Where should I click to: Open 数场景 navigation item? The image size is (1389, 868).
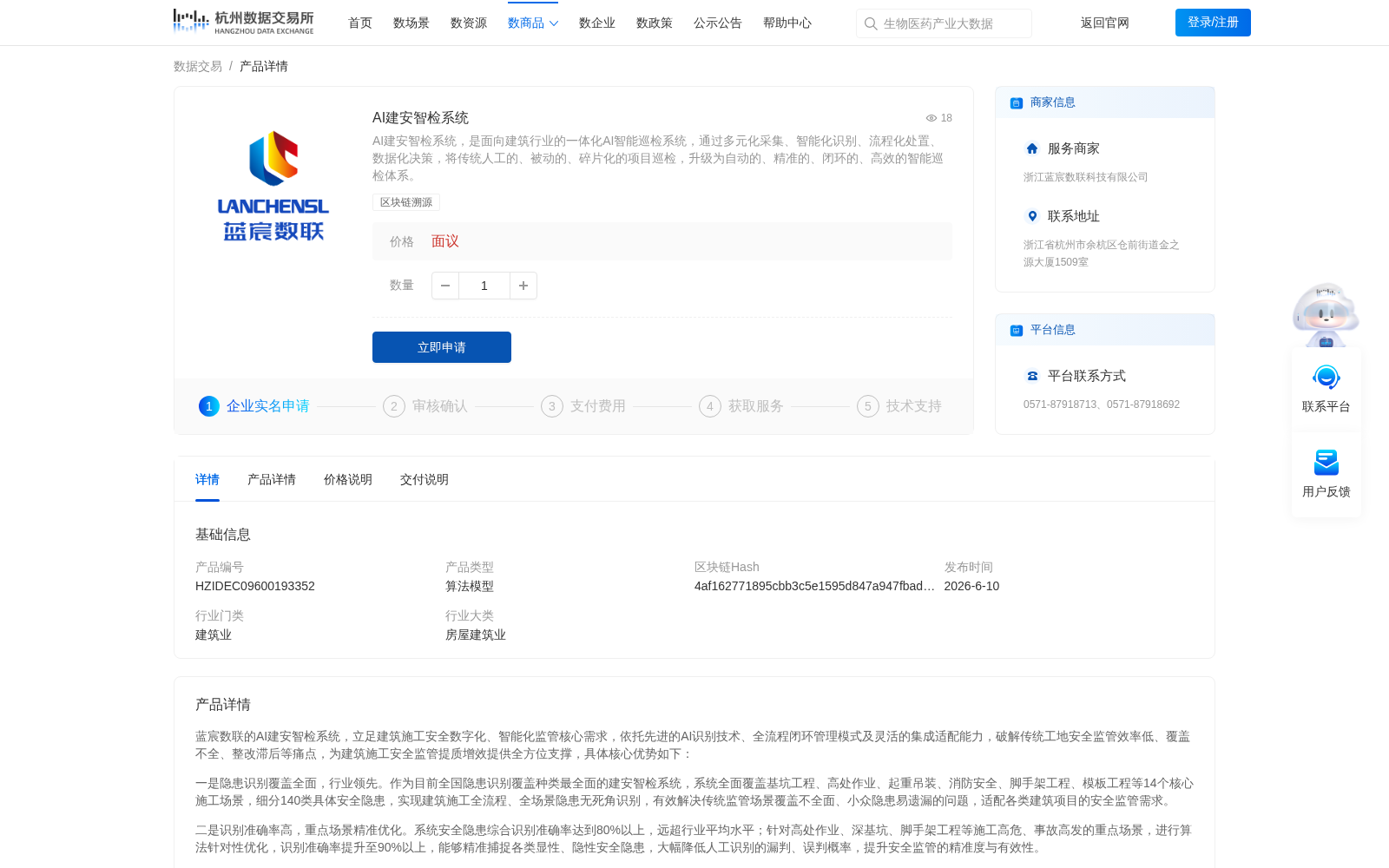(x=411, y=23)
